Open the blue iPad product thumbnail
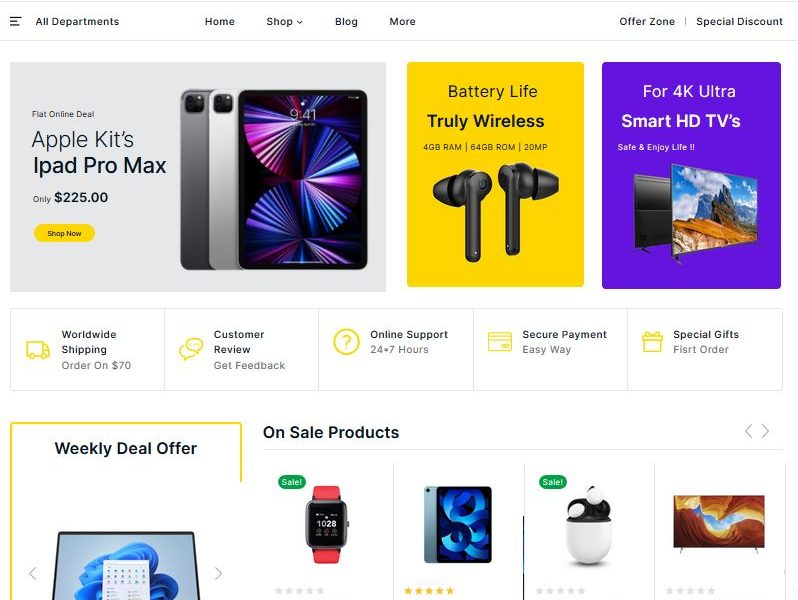Screen dimensions: 798x600 (x=458, y=524)
